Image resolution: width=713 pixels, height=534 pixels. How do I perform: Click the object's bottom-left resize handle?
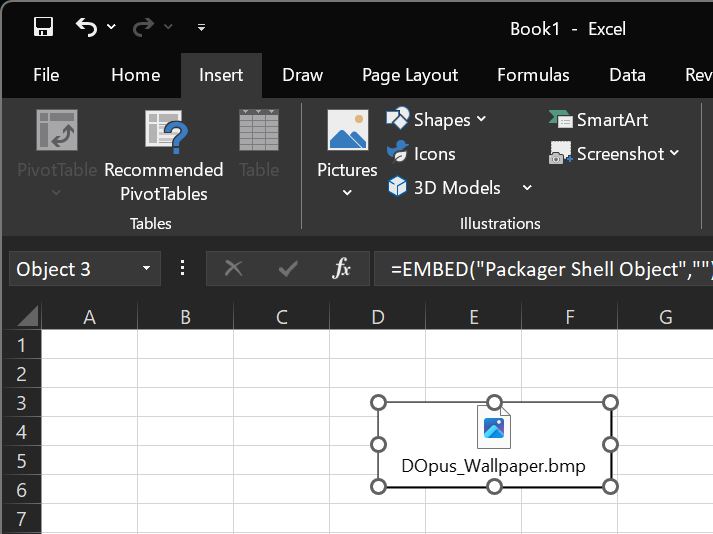click(378, 487)
